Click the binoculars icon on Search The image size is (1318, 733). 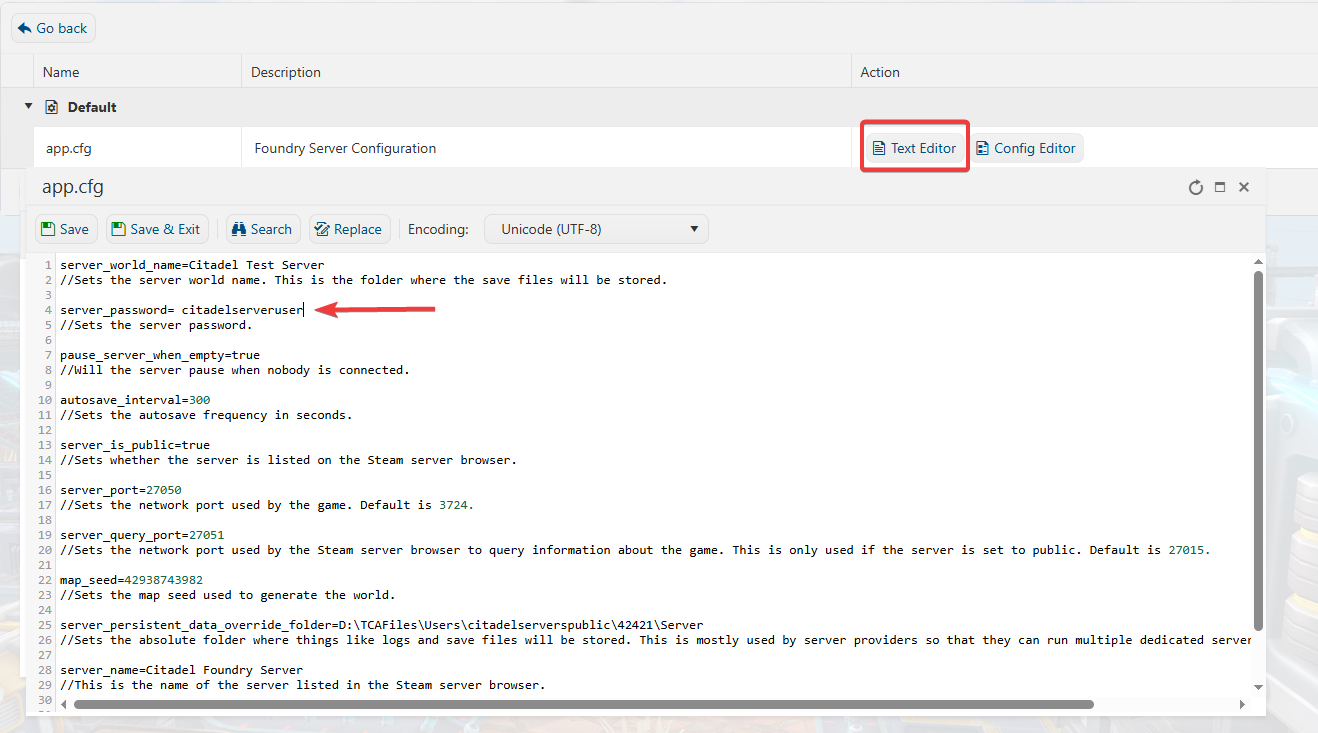point(239,229)
